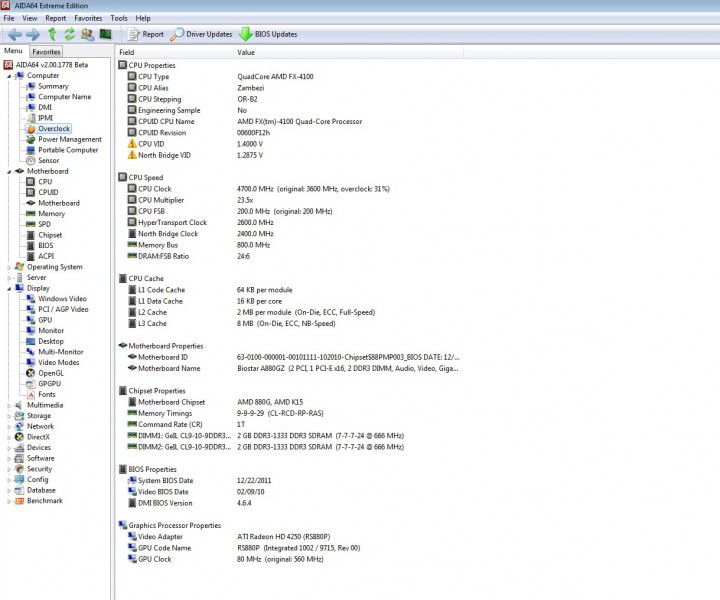
Task: Select Fonts in the tree
Action: [46, 394]
